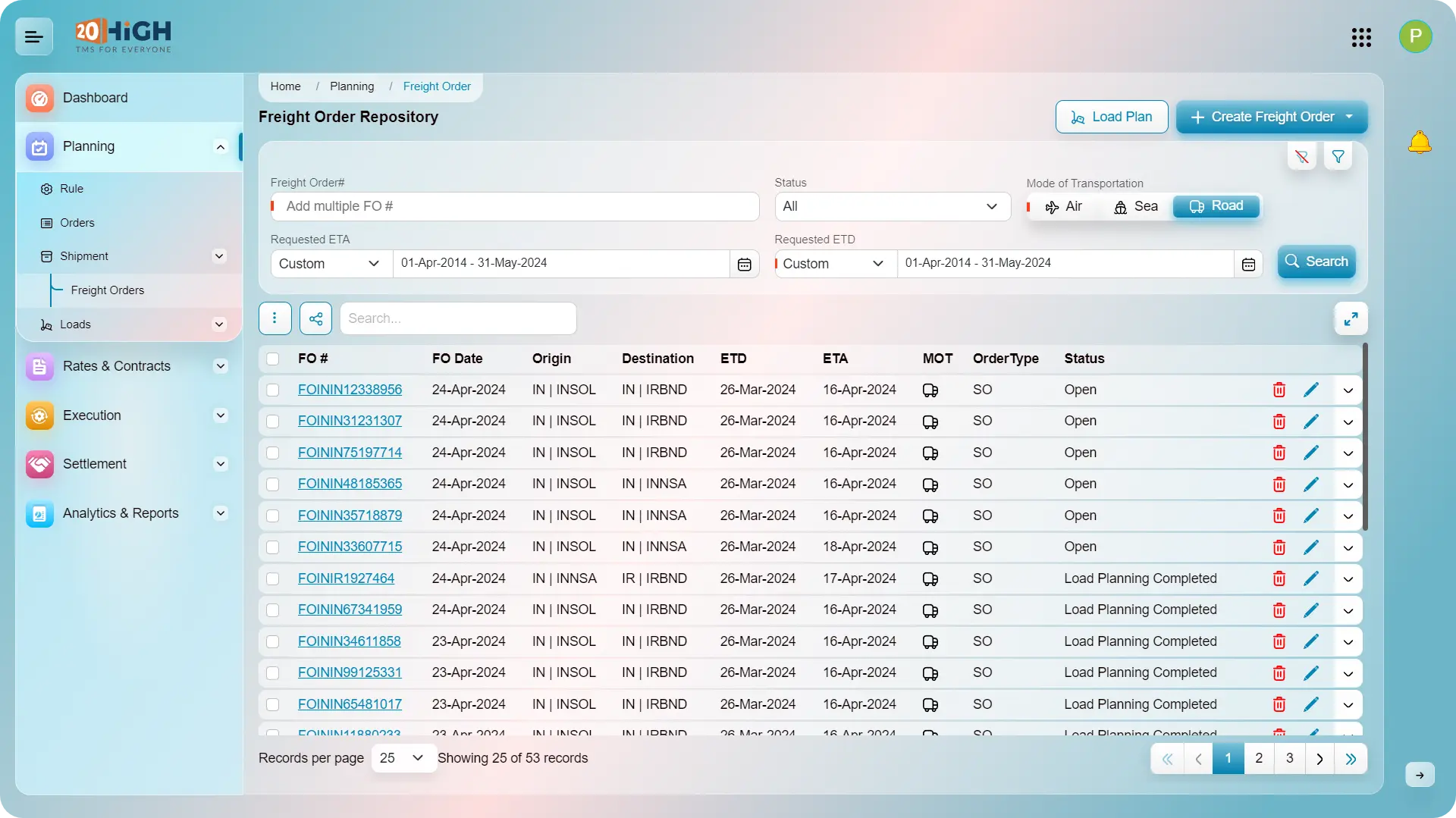
Task: Check the row FOININ75197714
Action: click(x=273, y=453)
